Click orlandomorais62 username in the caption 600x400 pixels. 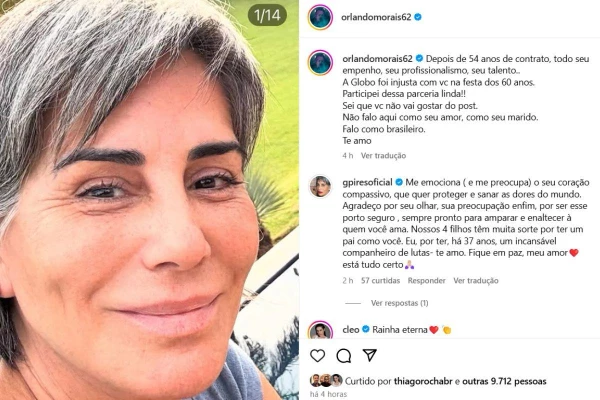377,59
